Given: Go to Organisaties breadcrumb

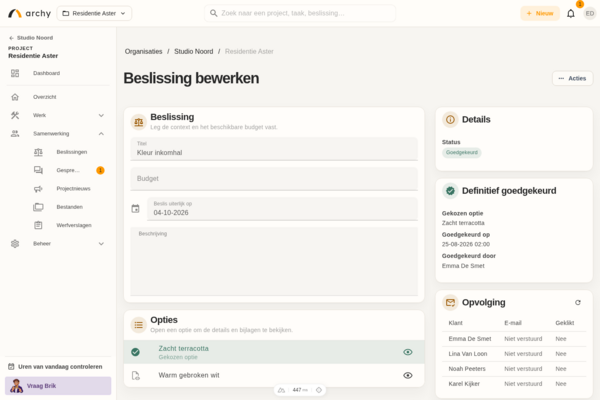Looking at the screenshot, I should (143, 51).
